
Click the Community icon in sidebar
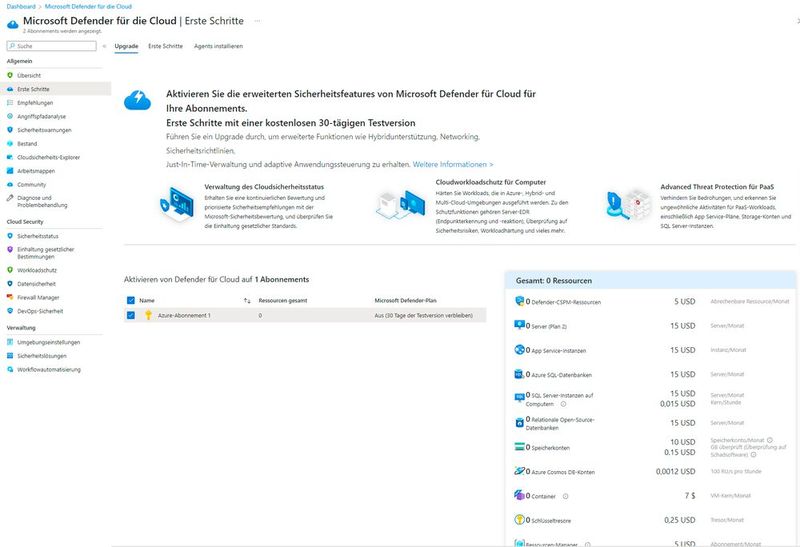click(x=10, y=185)
